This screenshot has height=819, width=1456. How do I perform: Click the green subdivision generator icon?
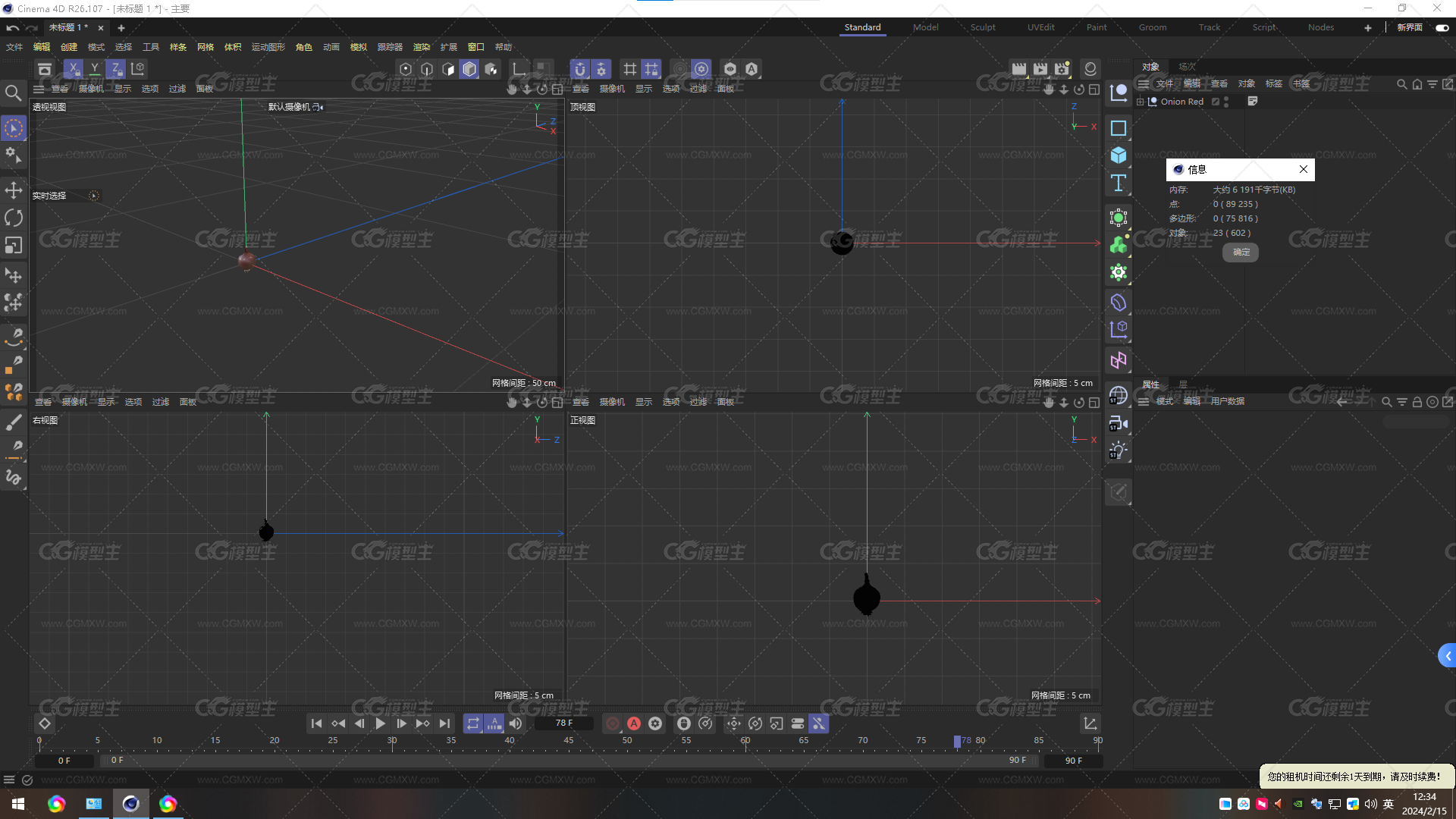tap(1119, 218)
